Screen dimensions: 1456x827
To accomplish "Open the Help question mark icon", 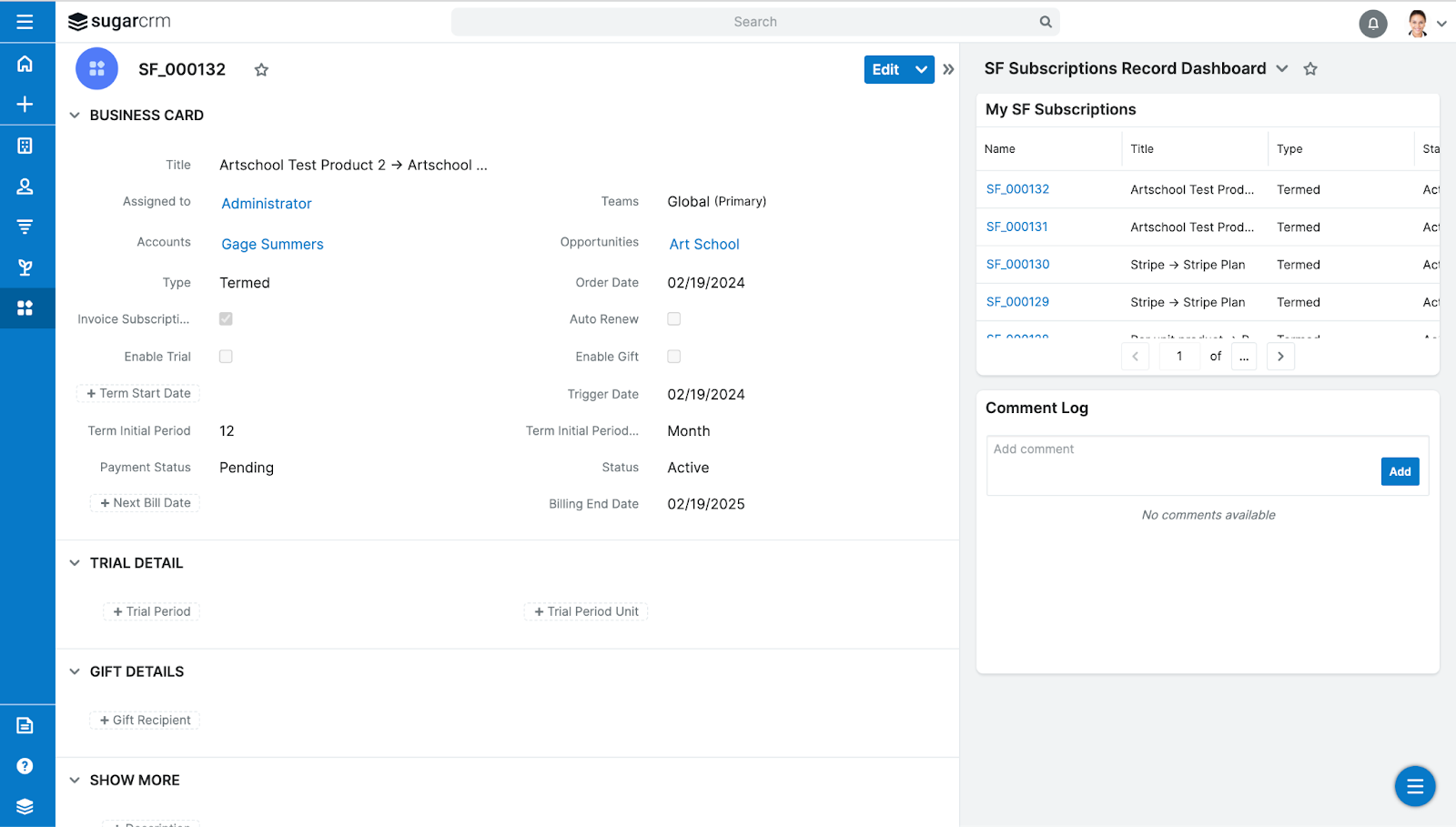I will (x=25, y=764).
